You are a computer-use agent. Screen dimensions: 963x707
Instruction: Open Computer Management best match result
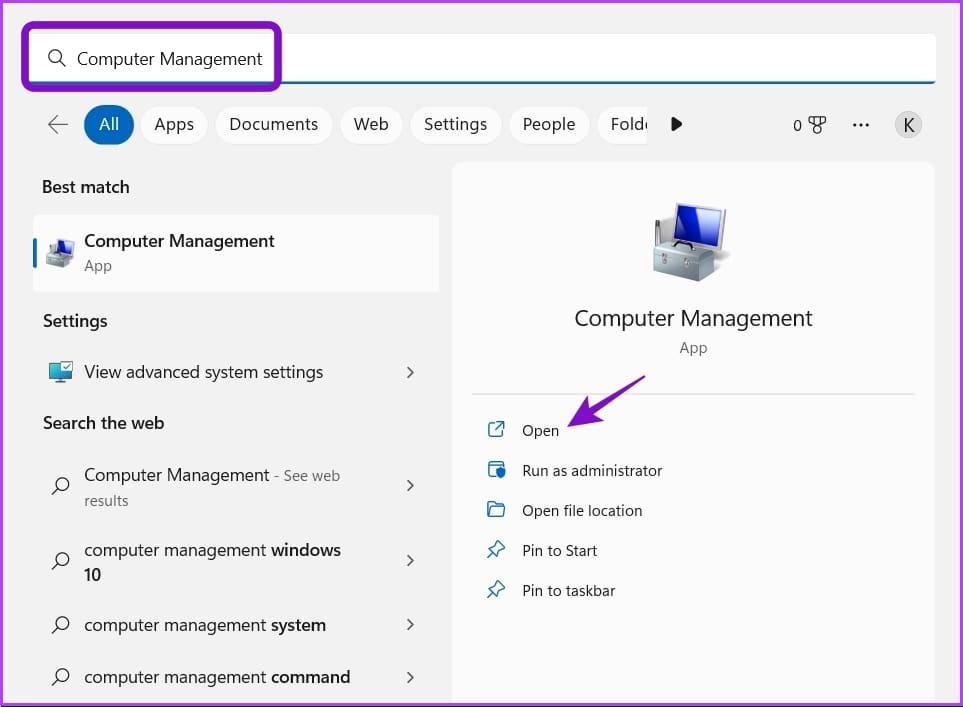(x=236, y=253)
